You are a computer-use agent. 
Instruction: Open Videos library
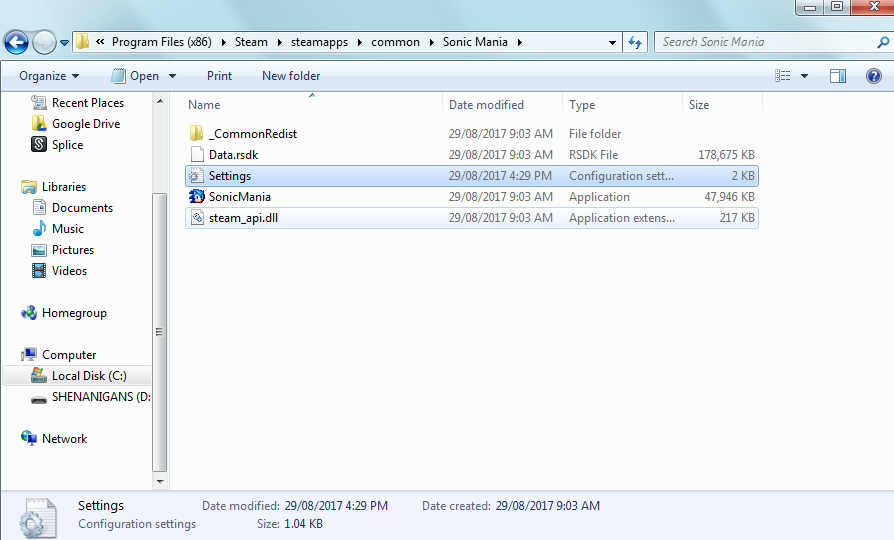[60, 271]
